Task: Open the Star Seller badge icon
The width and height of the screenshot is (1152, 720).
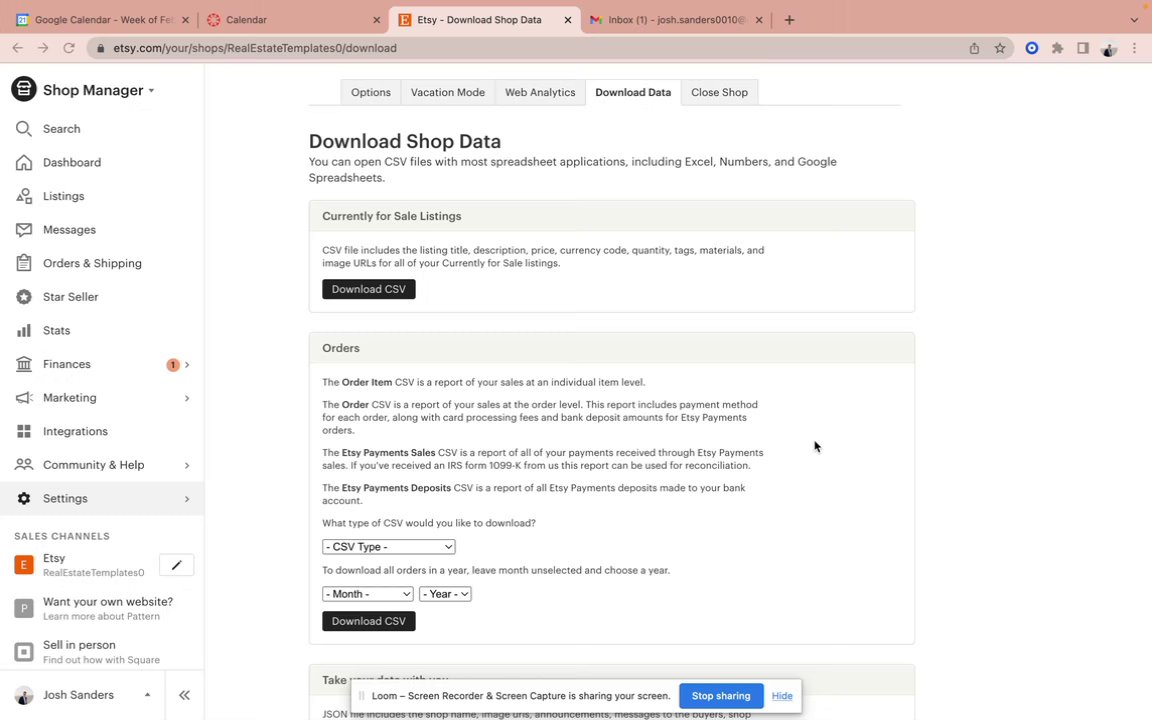Action: tap(24, 297)
